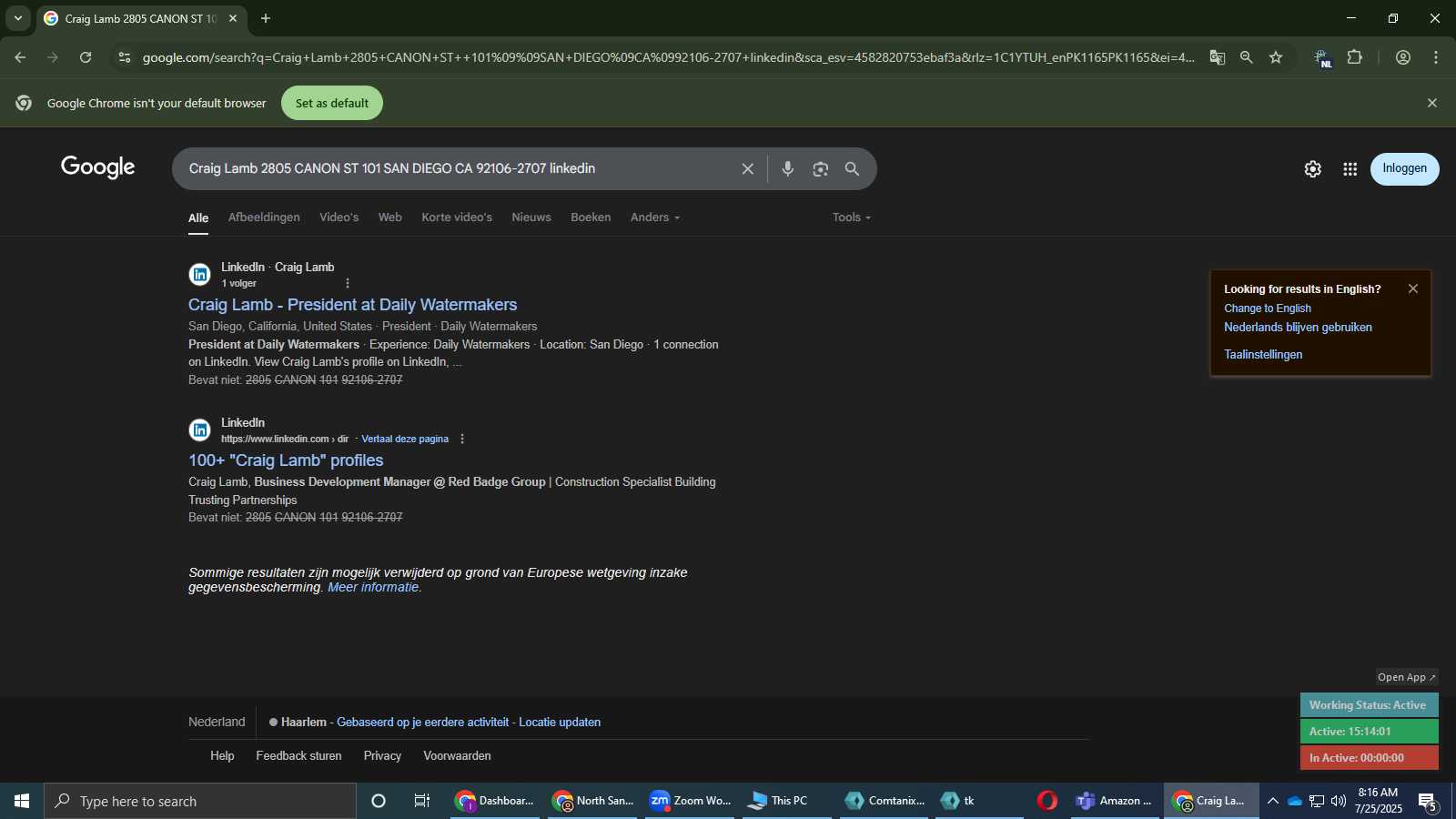Screen dimensions: 1456x819
Task: Switch to Web tab
Action: coord(390,217)
